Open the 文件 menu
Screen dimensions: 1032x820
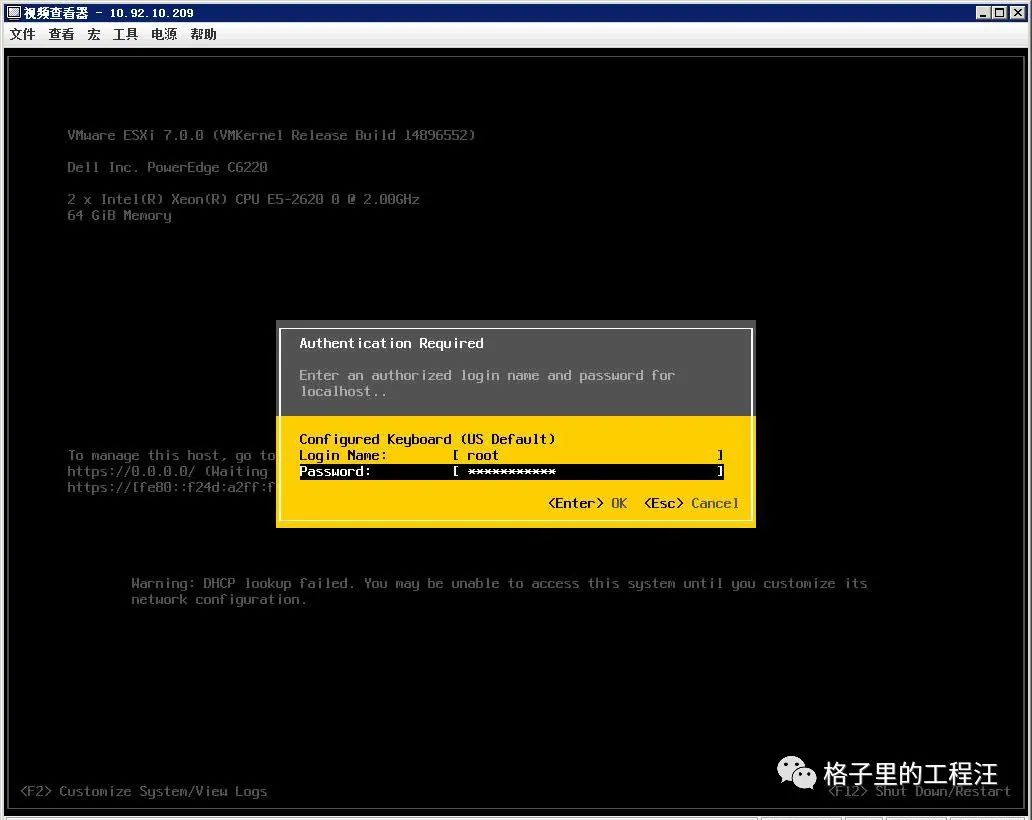tap(22, 34)
